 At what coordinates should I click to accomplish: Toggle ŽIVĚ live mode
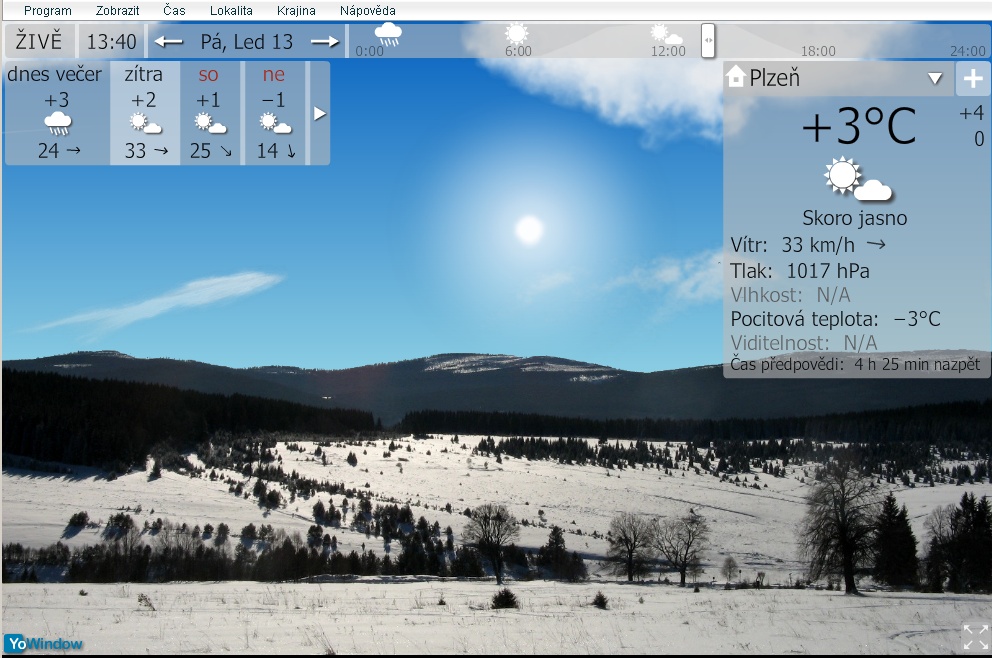[x=39, y=42]
